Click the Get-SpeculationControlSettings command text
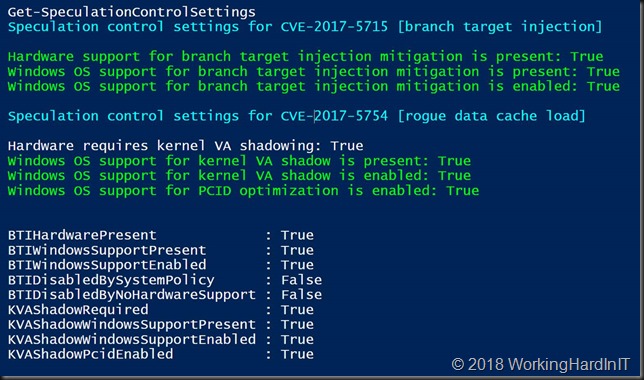The width and height of the screenshot is (644, 380). click(x=131, y=12)
